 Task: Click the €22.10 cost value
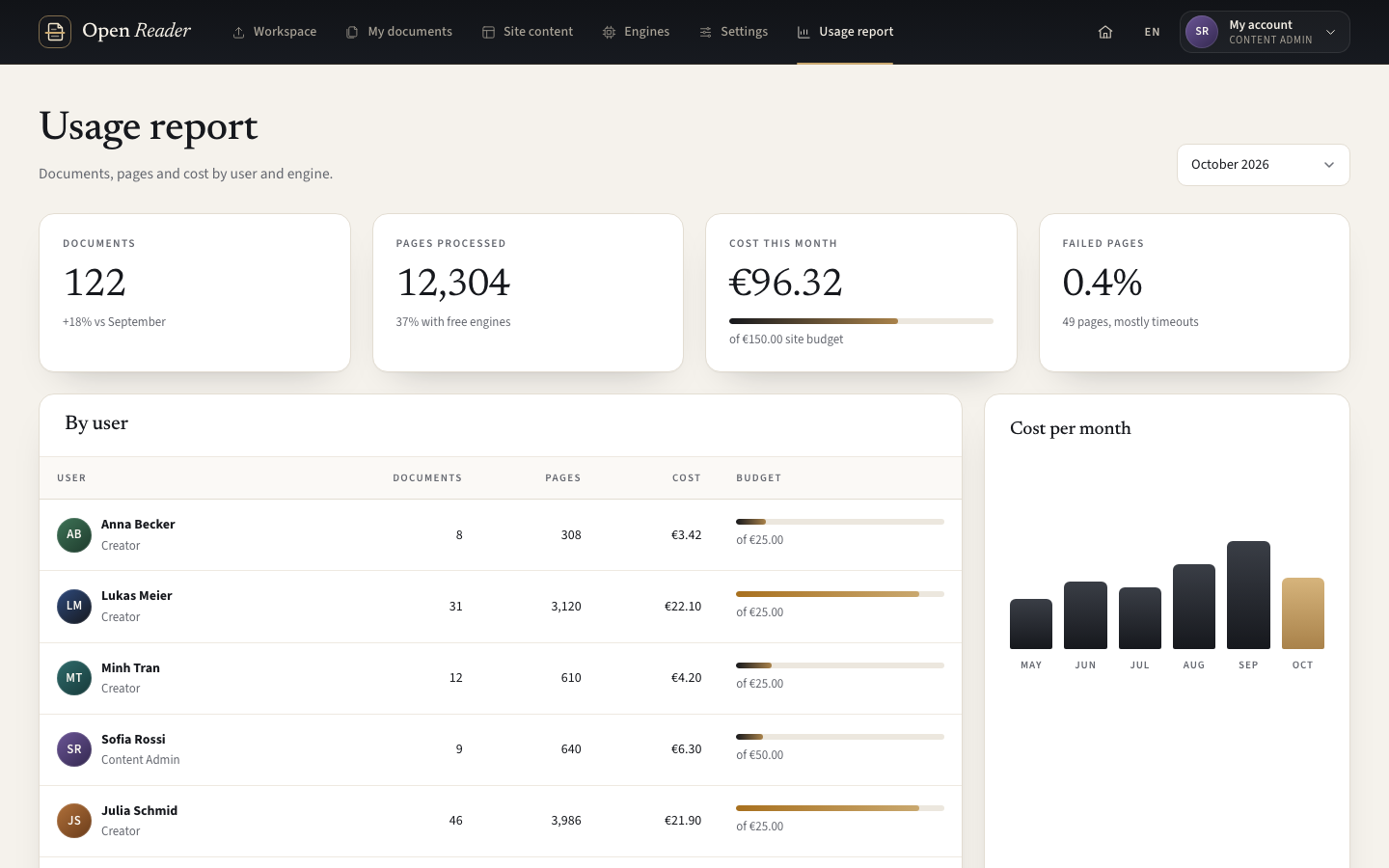tap(683, 607)
